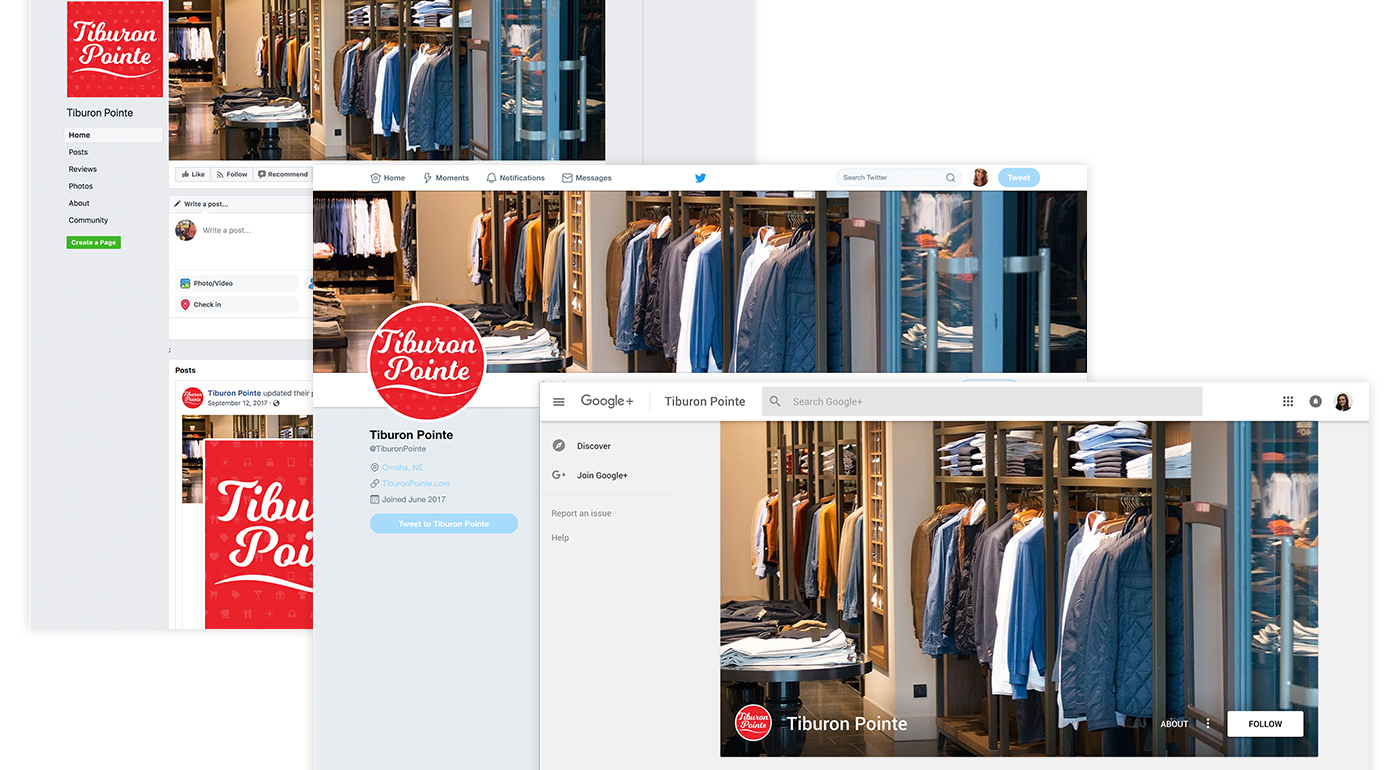Screen dimensions: 1400x770
Task: Open Help in the Google+ sidebar
Action: click(560, 538)
